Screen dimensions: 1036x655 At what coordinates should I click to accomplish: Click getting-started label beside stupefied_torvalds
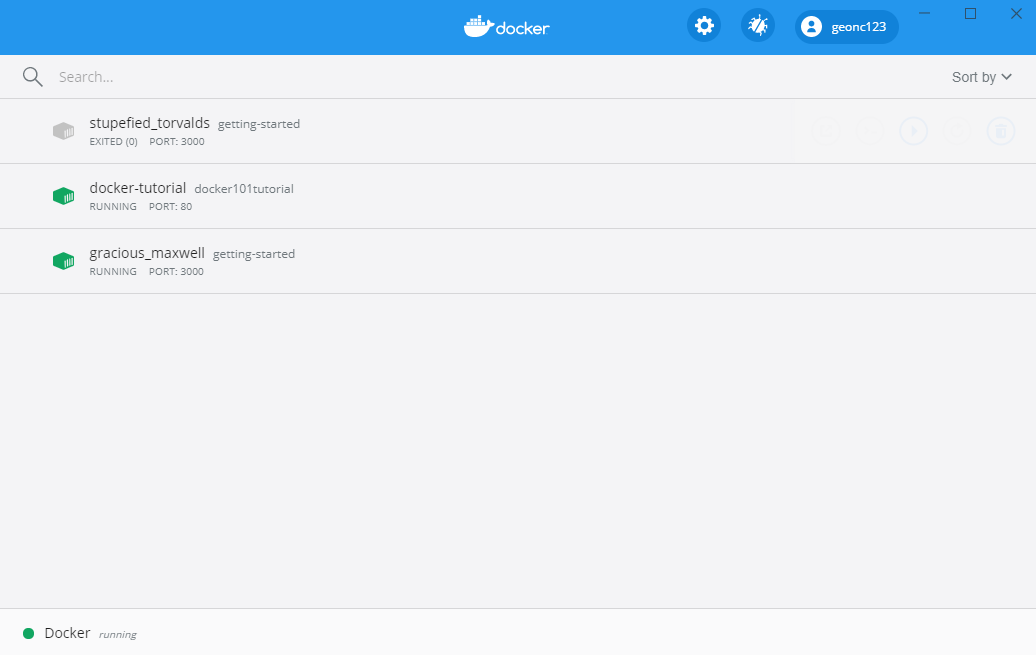click(259, 124)
